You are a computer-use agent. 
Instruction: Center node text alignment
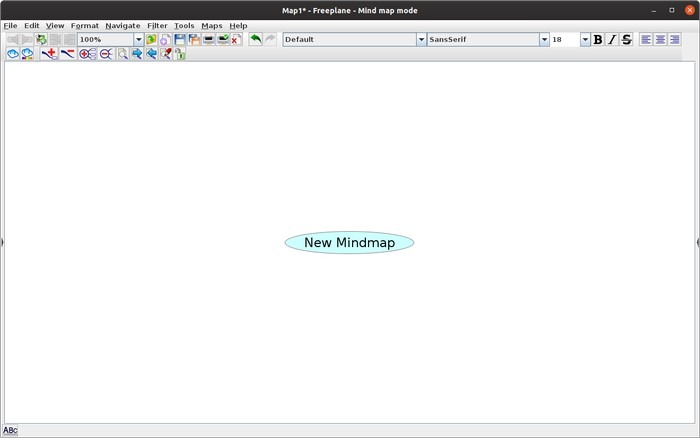(660, 39)
